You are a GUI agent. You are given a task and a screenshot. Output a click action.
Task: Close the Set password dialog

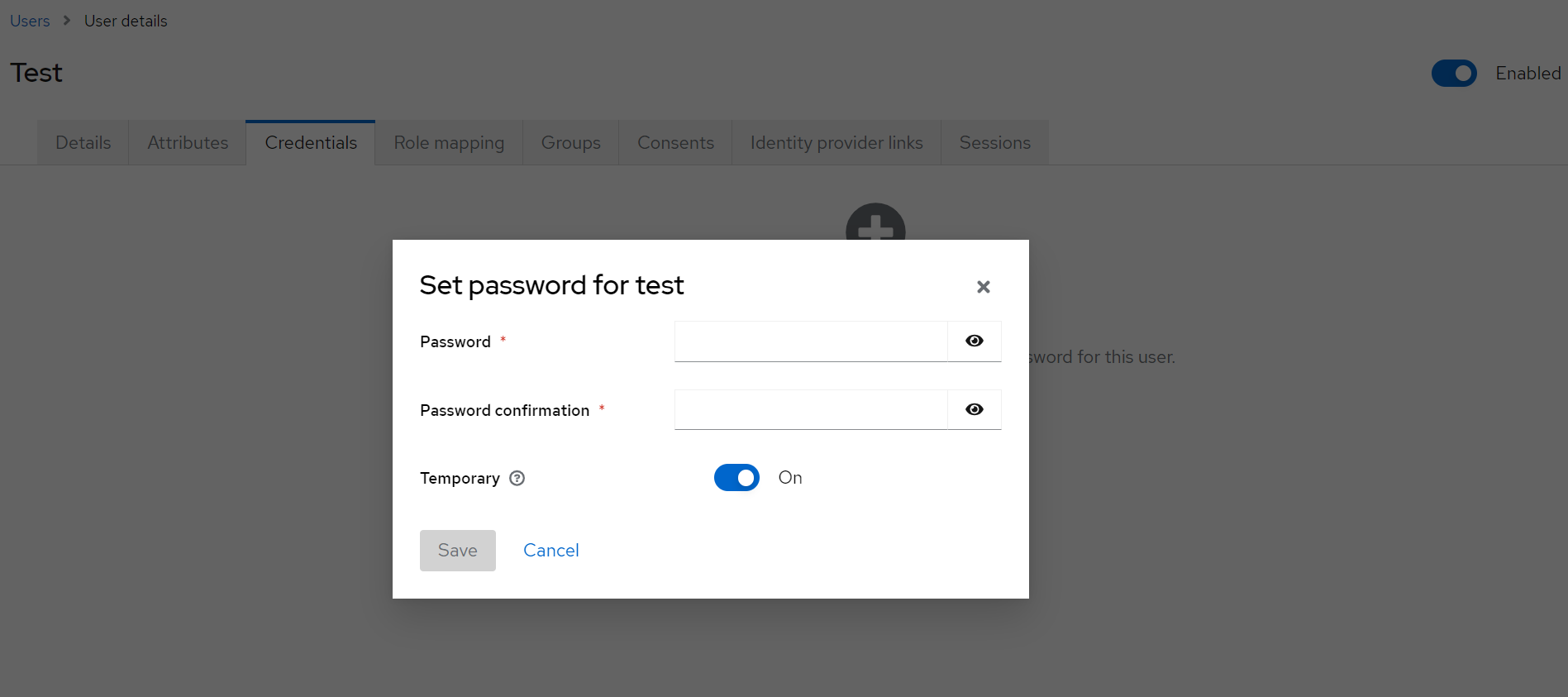click(983, 287)
